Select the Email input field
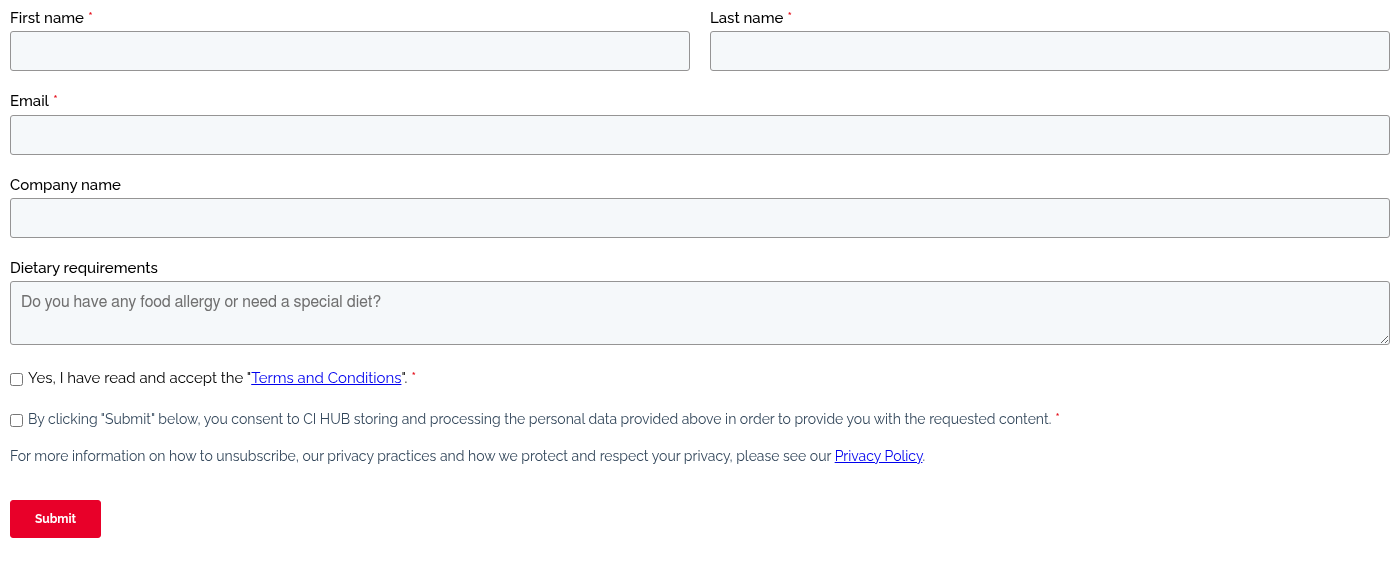This screenshot has height=566, width=1400. pyautogui.click(x=700, y=135)
